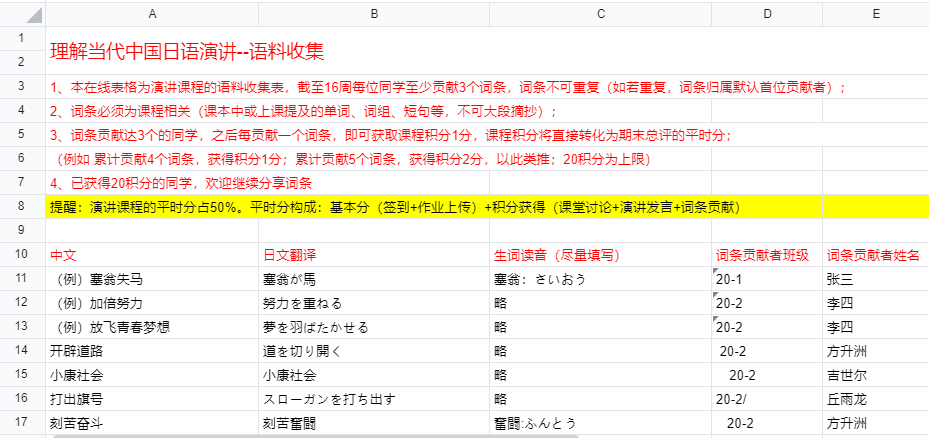Click the cell 张三
The width and height of the screenshot is (929, 438).
point(876,279)
